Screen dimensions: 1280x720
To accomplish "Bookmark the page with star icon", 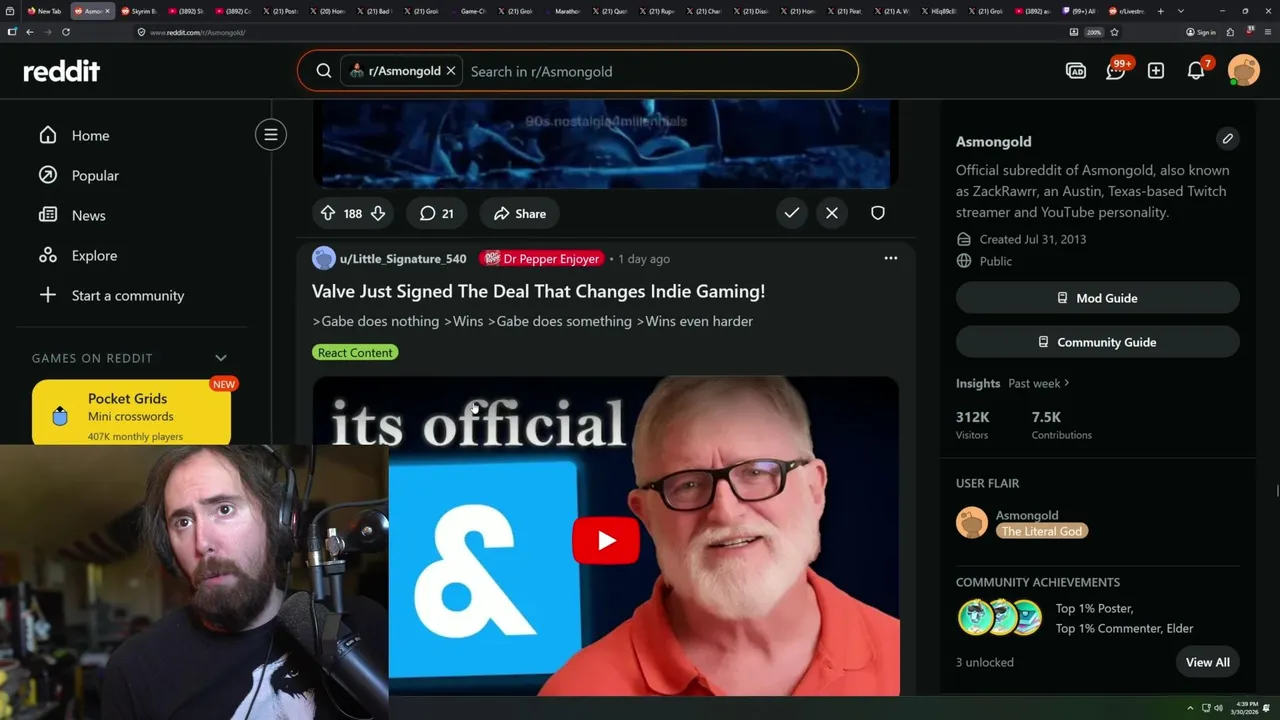I will [x=1114, y=32].
